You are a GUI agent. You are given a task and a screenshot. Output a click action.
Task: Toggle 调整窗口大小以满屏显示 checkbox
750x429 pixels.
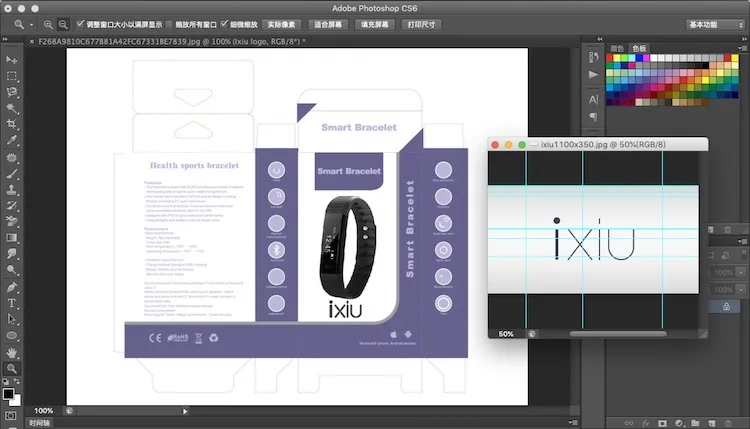81,23
